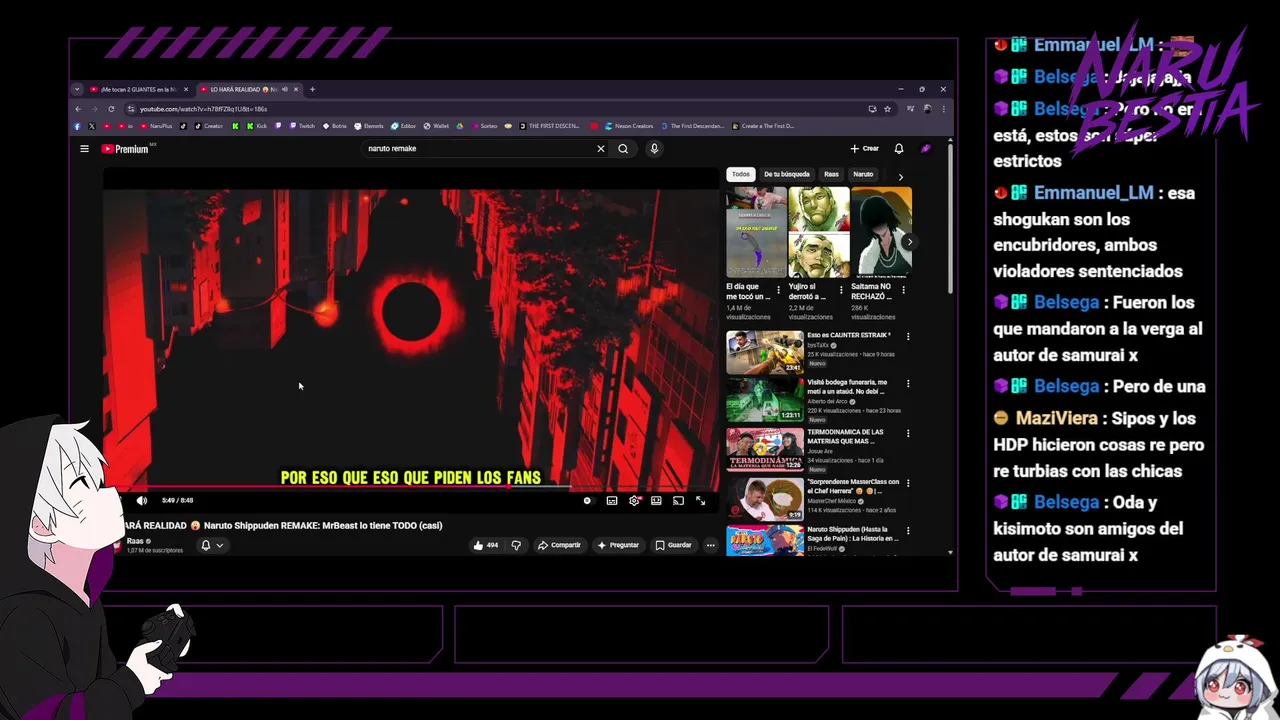Open the 'Yujiro sí derrotó a' short
The image size is (1280, 720).
pyautogui.click(x=819, y=232)
